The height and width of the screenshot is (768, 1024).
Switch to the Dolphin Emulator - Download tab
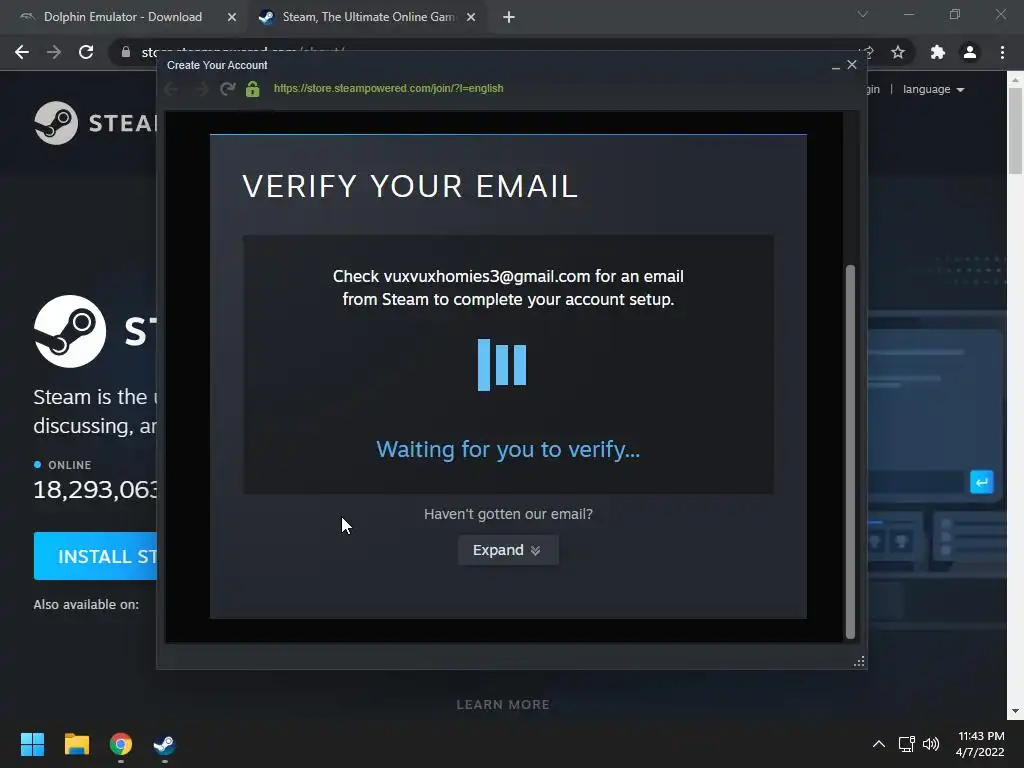coord(123,17)
